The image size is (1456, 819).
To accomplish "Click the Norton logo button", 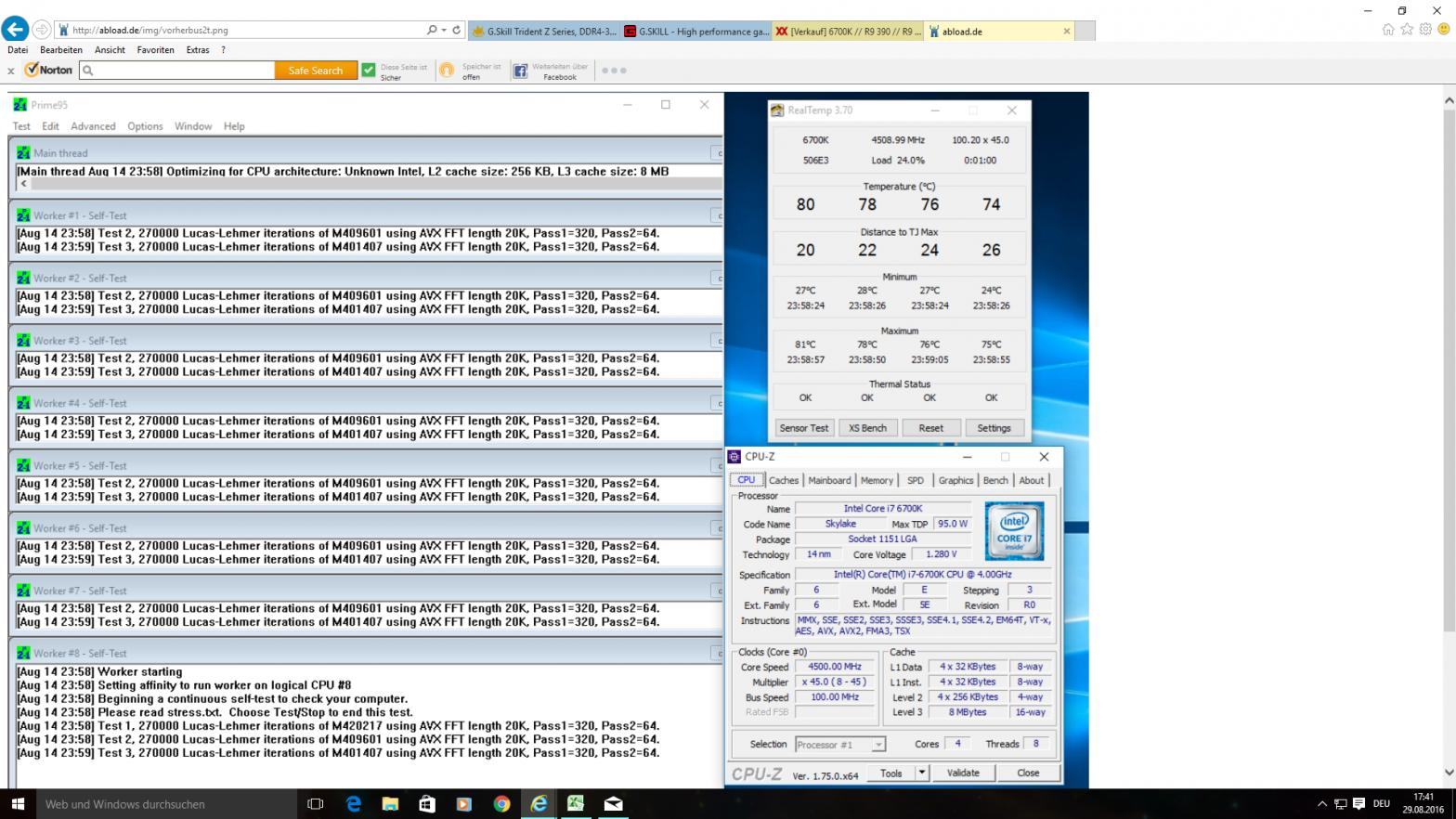I will 49,70.
